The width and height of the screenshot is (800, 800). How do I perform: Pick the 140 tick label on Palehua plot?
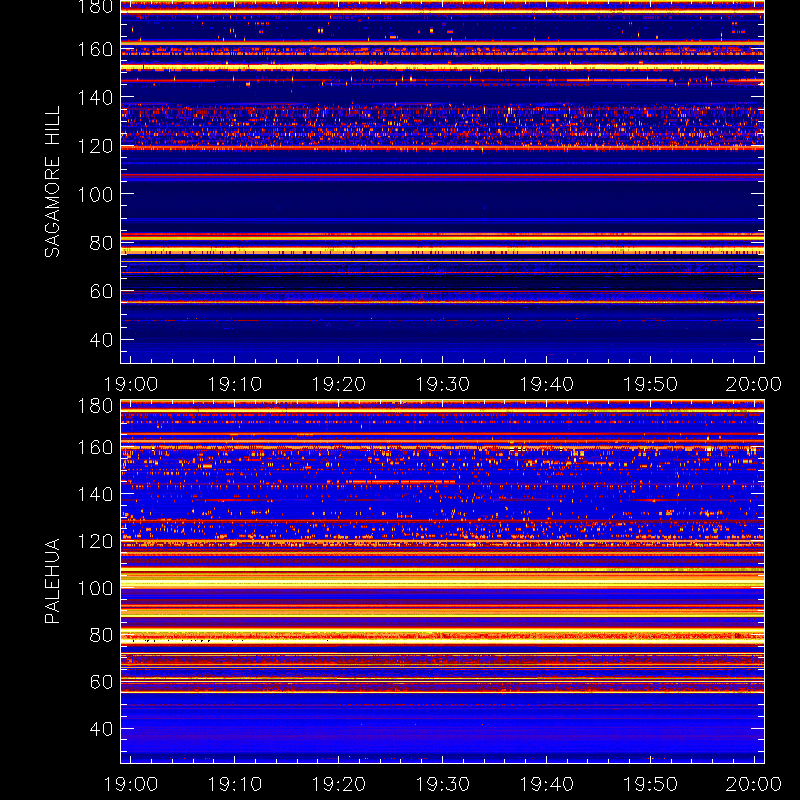pyautogui.click(x=95, y=494)
